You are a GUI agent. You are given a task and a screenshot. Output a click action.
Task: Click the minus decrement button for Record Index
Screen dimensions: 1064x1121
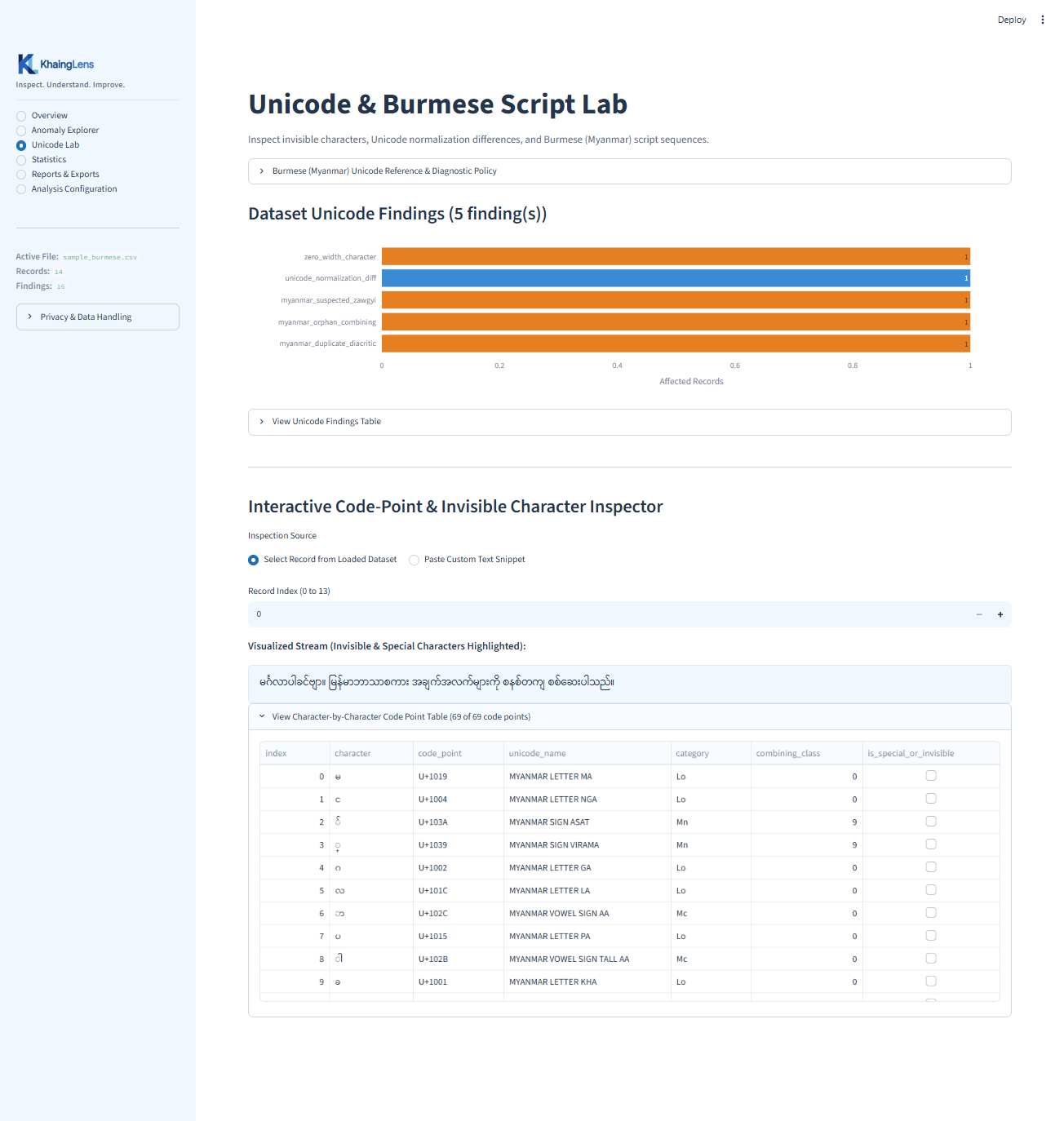tap(979, 614)
